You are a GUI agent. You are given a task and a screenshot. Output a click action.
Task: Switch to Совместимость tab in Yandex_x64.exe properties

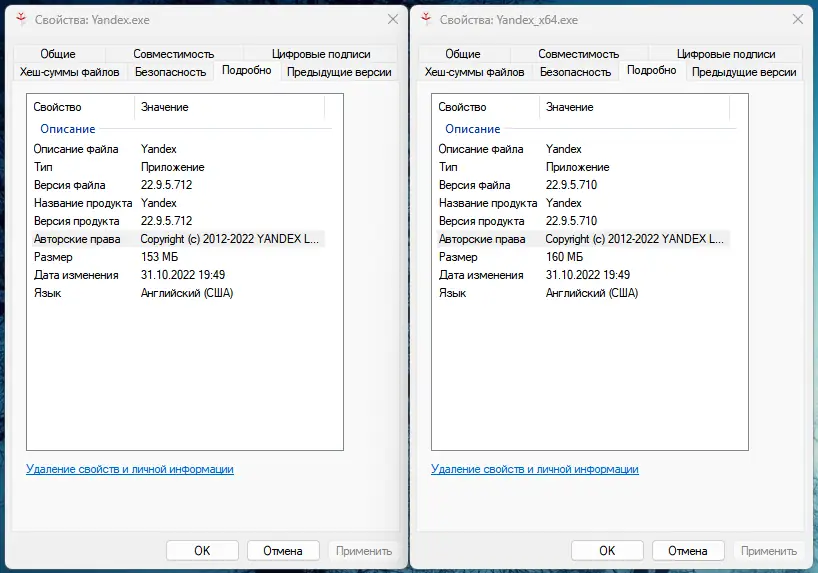click(578, 54)
